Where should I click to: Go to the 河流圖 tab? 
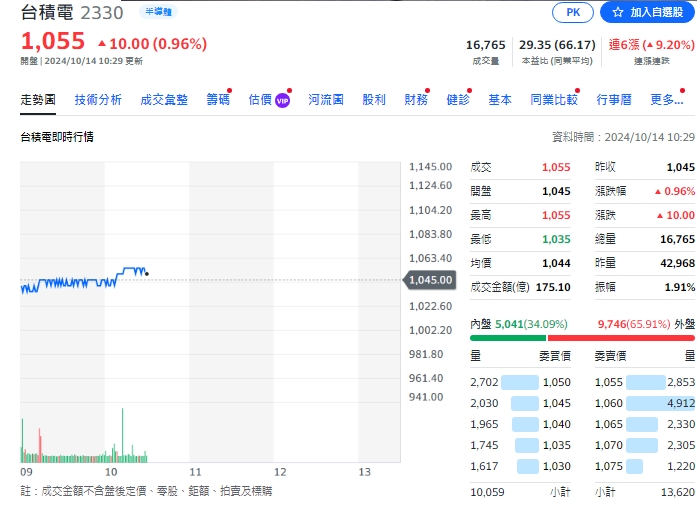326,100
